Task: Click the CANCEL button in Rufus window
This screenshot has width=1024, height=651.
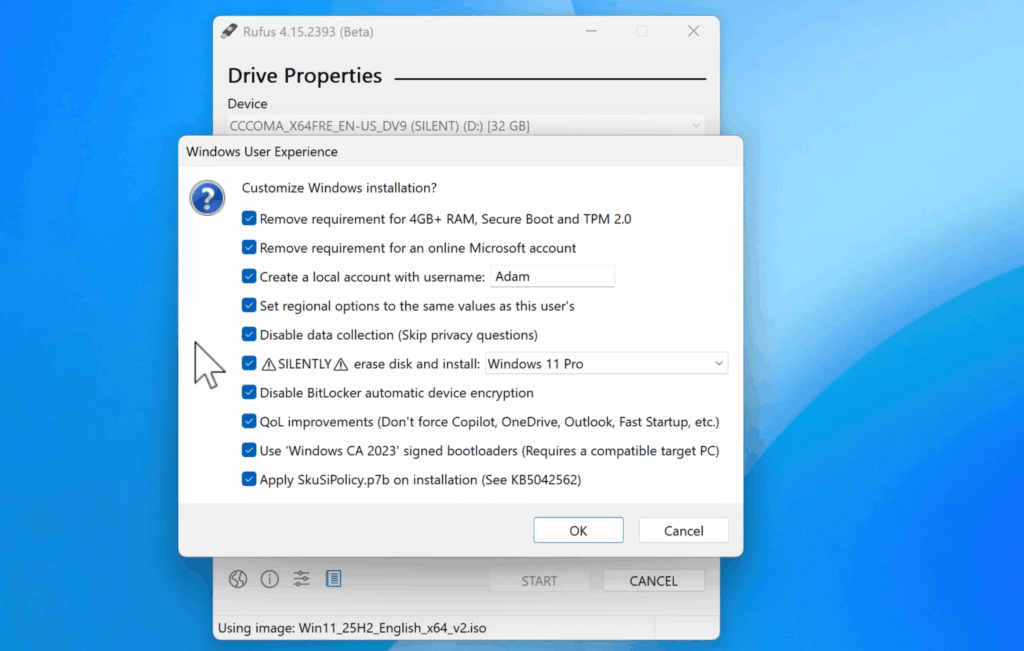Action: click(653, 580)
